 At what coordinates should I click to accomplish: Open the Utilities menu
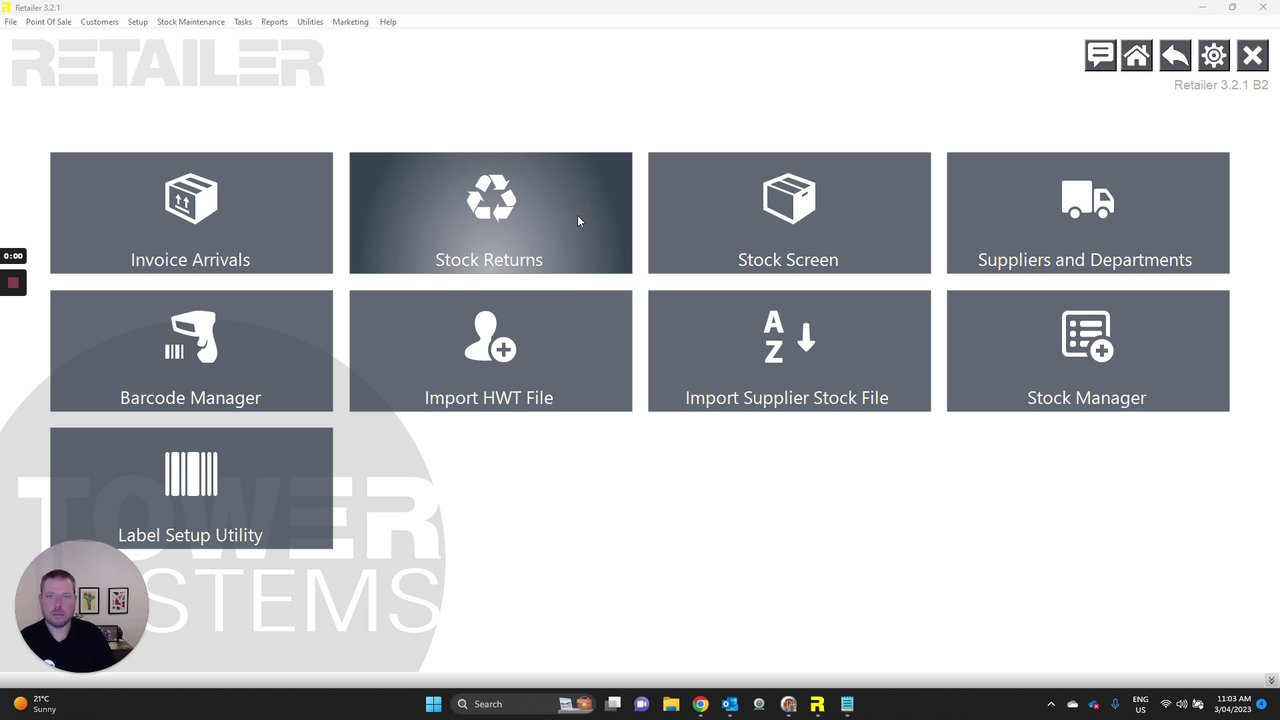[x=310, y=22]
